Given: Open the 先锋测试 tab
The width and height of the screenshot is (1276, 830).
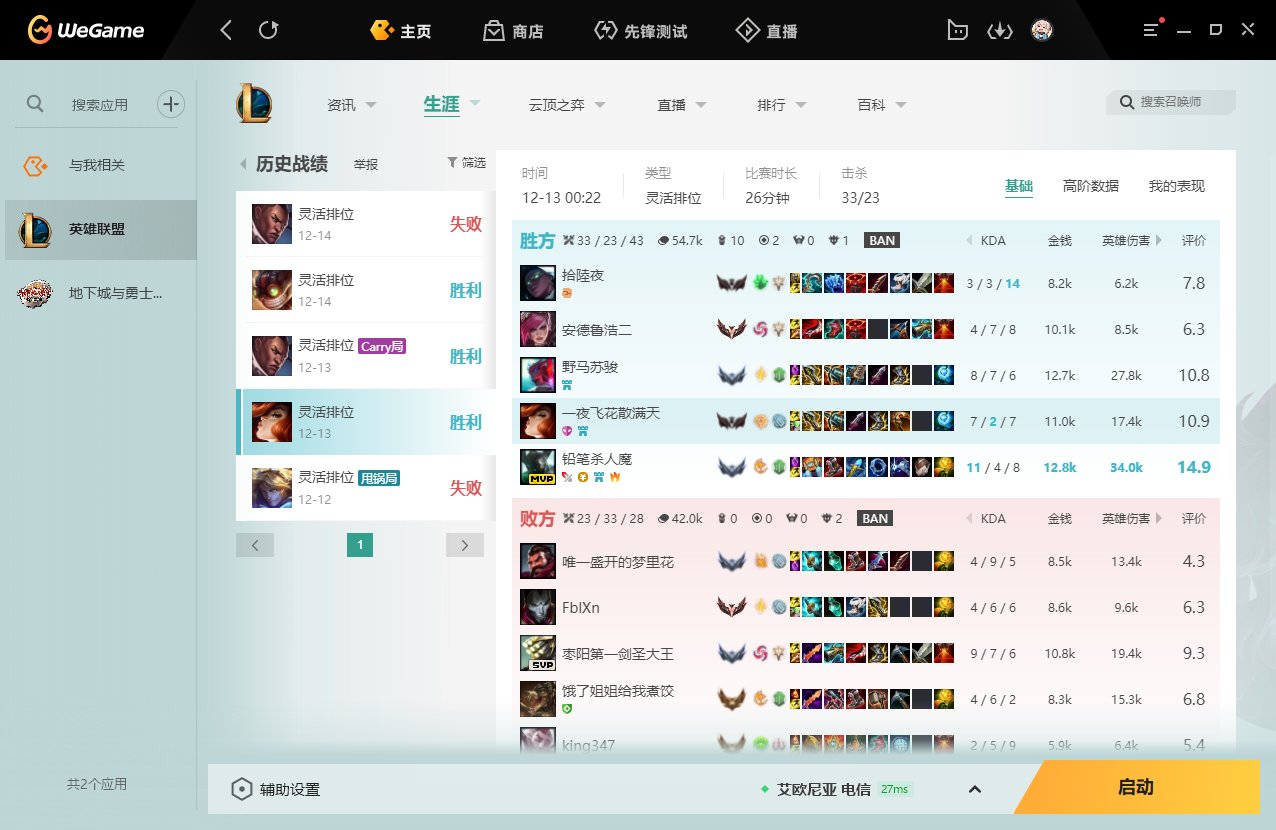Looking at the screenshot, I should 640,30.
